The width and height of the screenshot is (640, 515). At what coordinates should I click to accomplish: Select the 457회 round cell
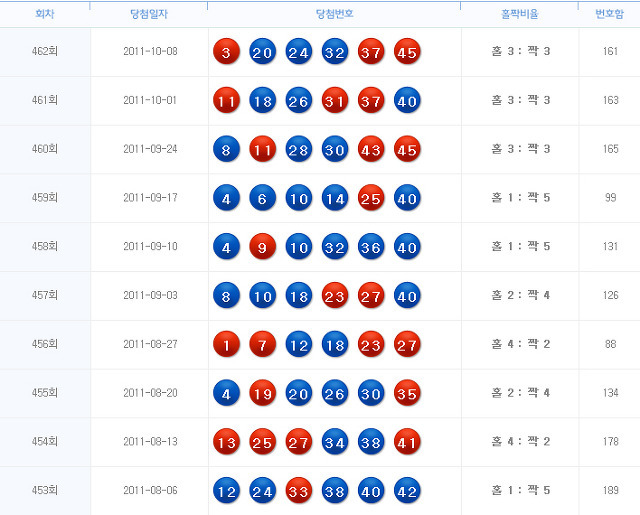[45, 295]
